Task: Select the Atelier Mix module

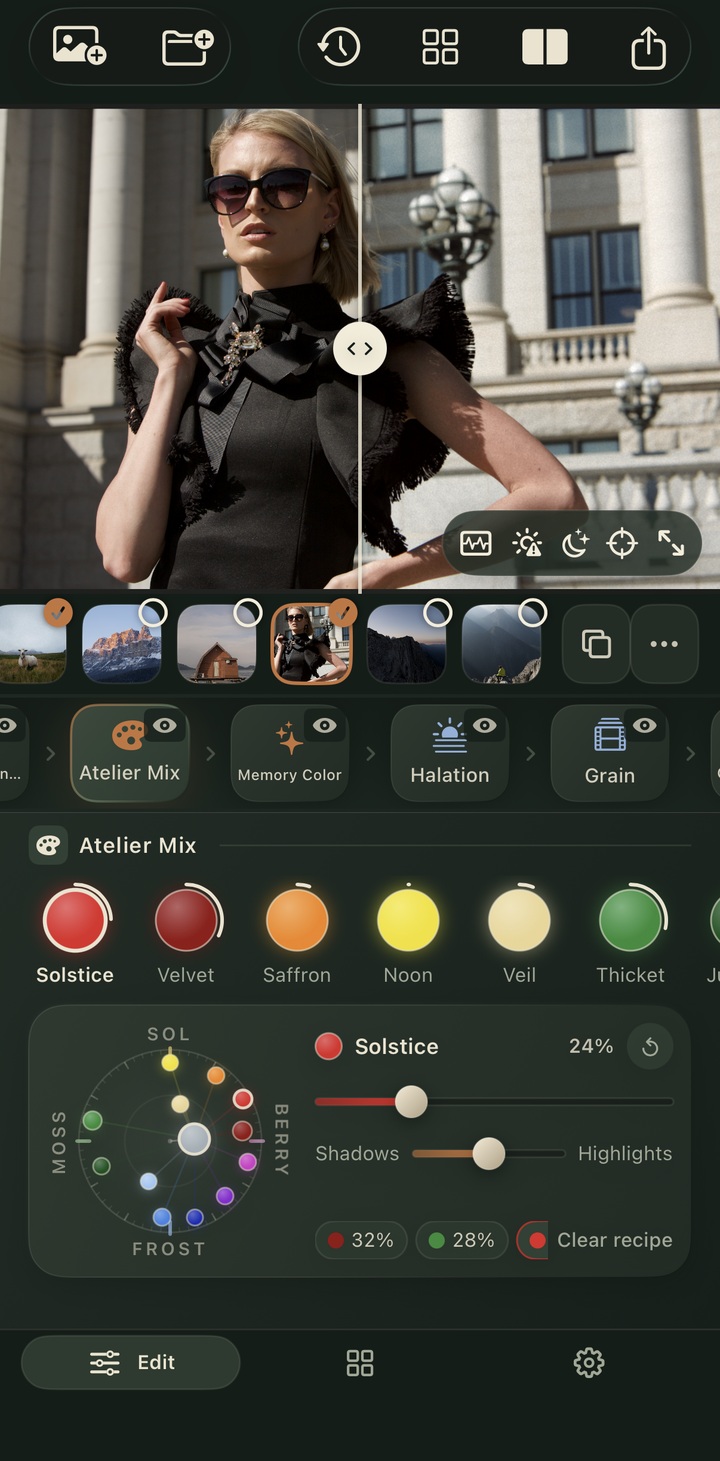Action: pos(130,753)
